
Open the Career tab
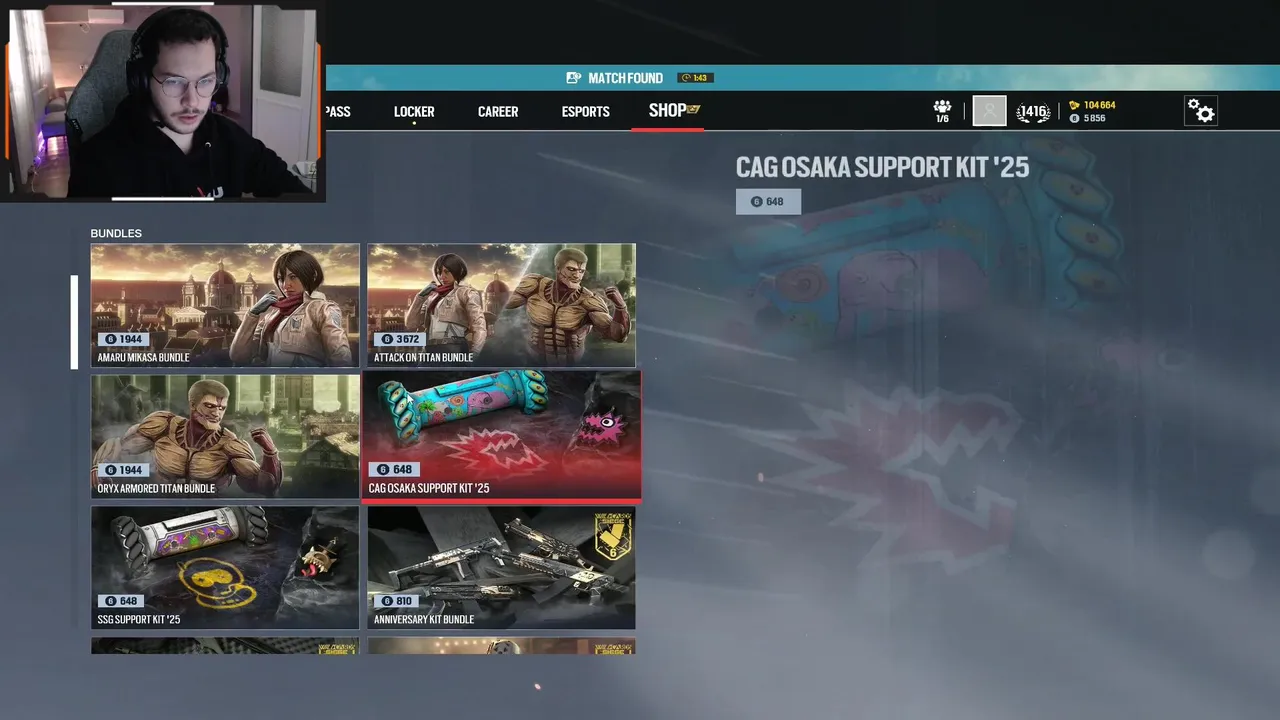[x=498, y=111]
